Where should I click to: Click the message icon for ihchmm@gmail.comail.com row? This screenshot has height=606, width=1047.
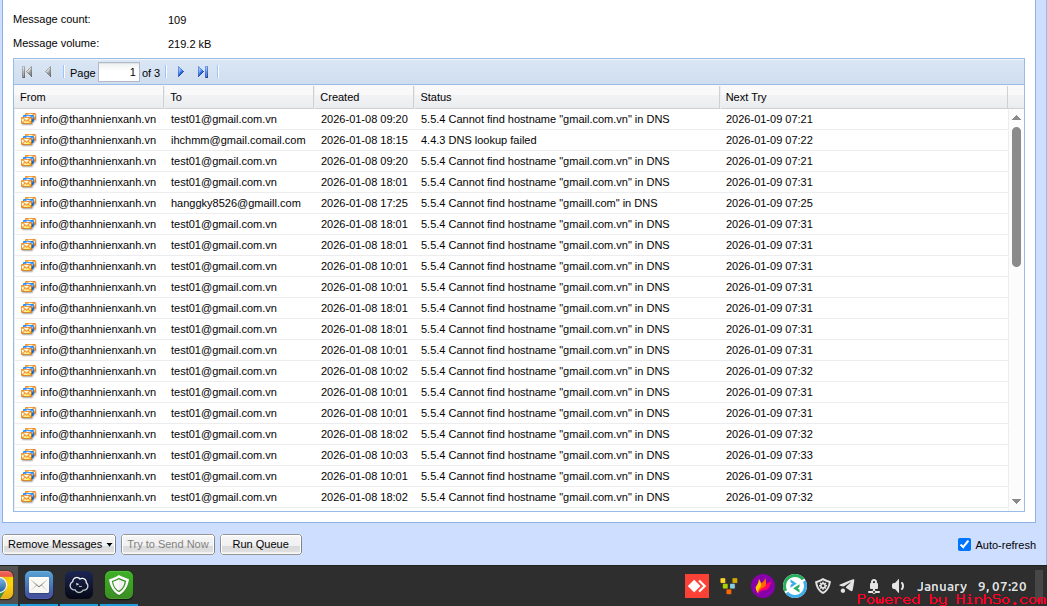[28, 140]
